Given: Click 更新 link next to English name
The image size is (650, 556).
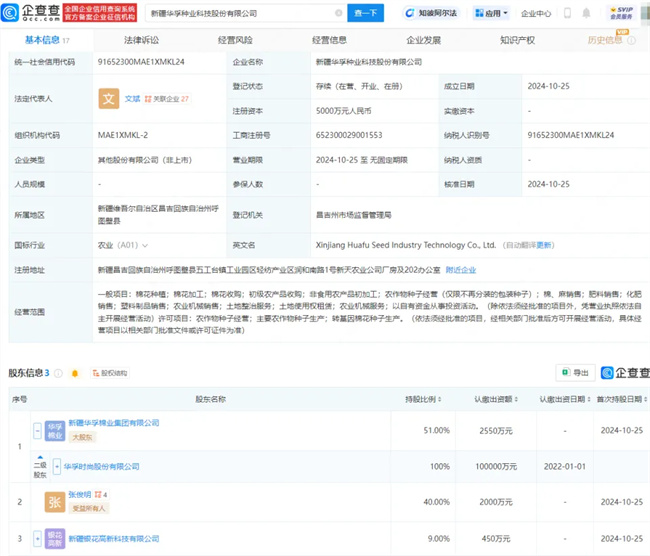Looking at the screenshot, I should 544,244.
